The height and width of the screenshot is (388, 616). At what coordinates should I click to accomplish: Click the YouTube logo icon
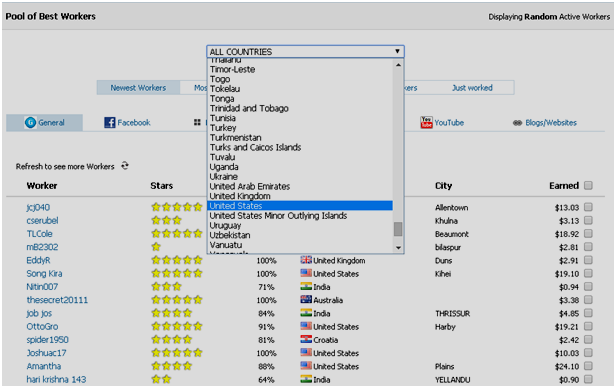(x=426, y=123)
